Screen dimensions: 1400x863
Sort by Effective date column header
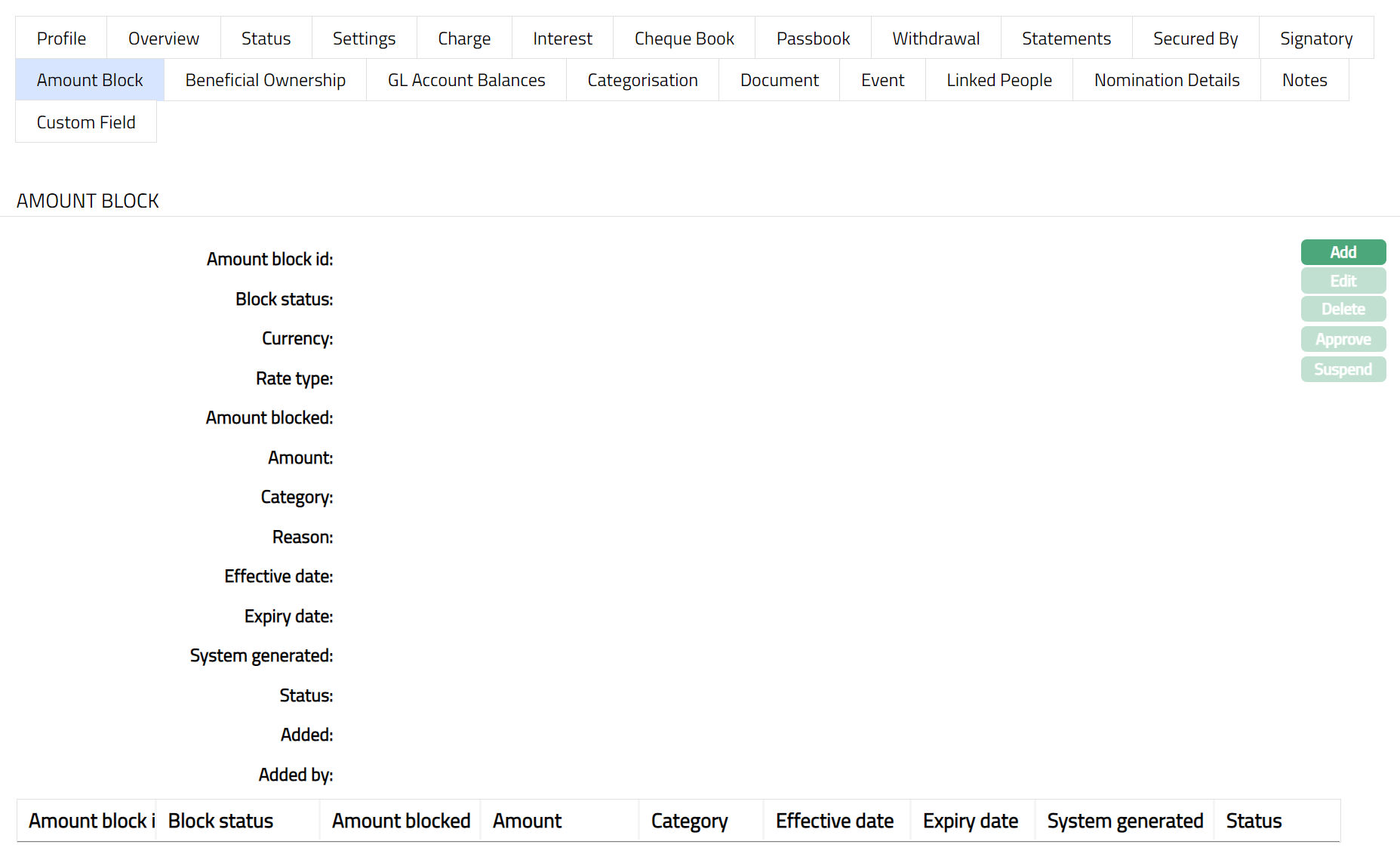click(834, 821)
